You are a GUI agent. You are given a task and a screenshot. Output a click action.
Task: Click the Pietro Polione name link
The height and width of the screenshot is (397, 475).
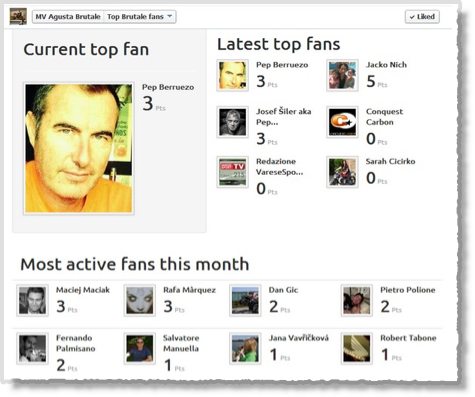pos(408,290)
